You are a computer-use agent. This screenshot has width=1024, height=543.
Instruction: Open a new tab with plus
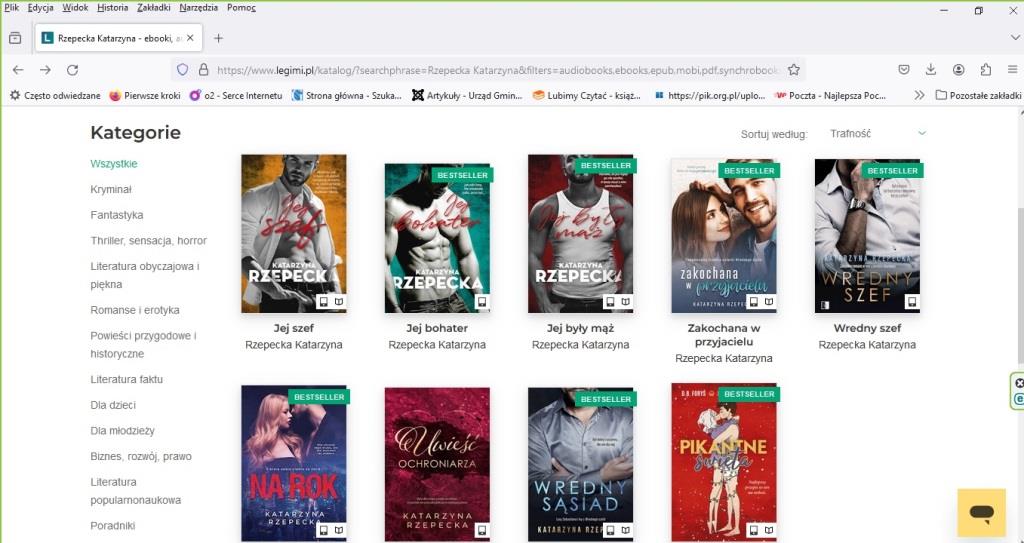(218, 38)
